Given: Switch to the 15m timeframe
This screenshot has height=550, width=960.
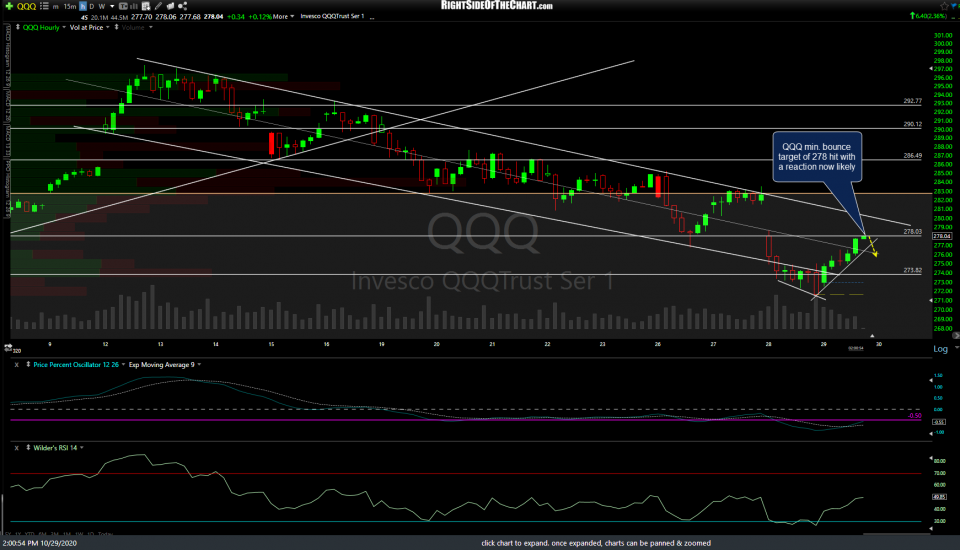Looking at the screenshot, I should (70, 7).
